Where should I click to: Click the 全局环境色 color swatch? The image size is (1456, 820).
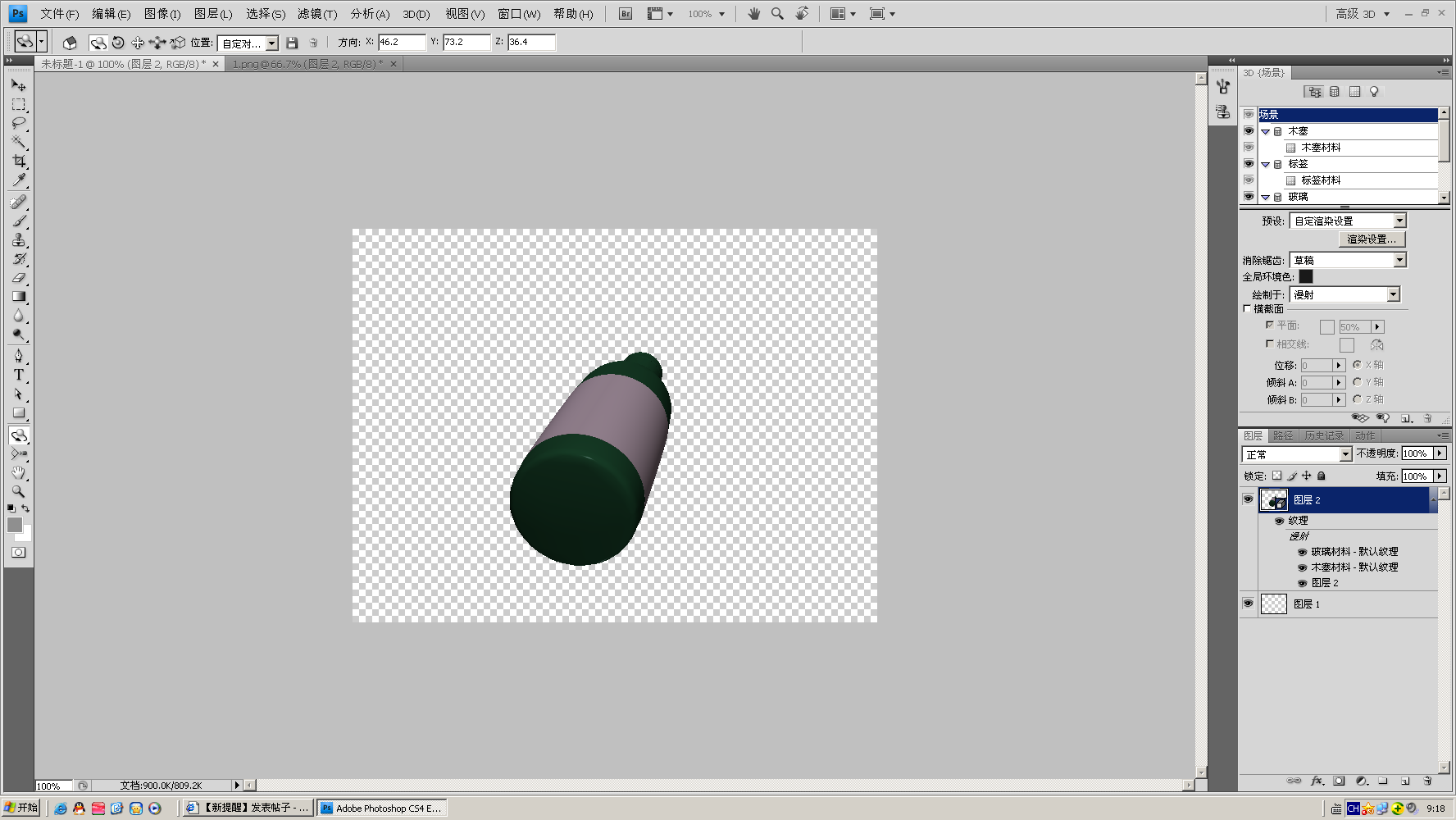[x=1306, y=276]
